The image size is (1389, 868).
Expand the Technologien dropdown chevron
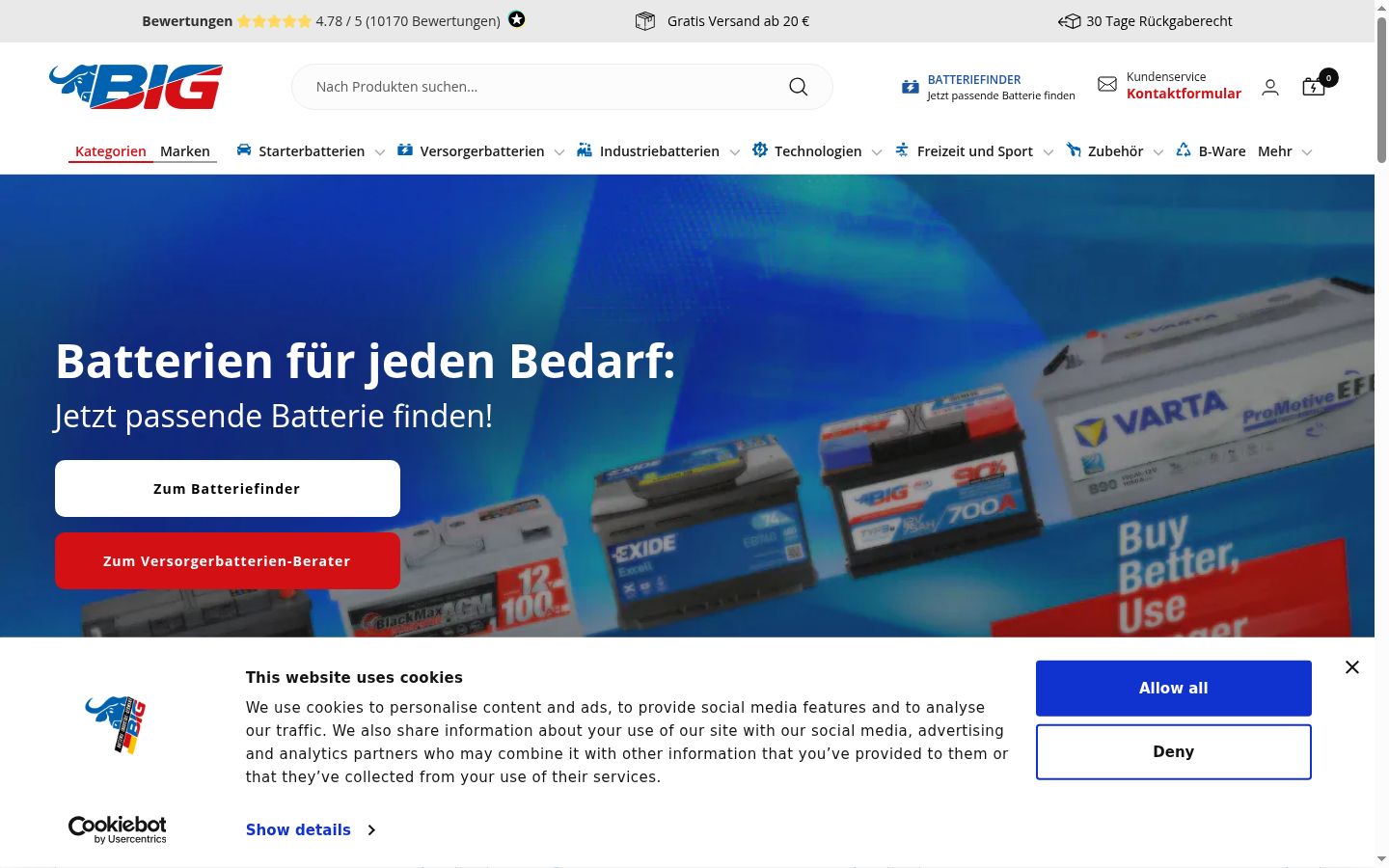[877, 152]
